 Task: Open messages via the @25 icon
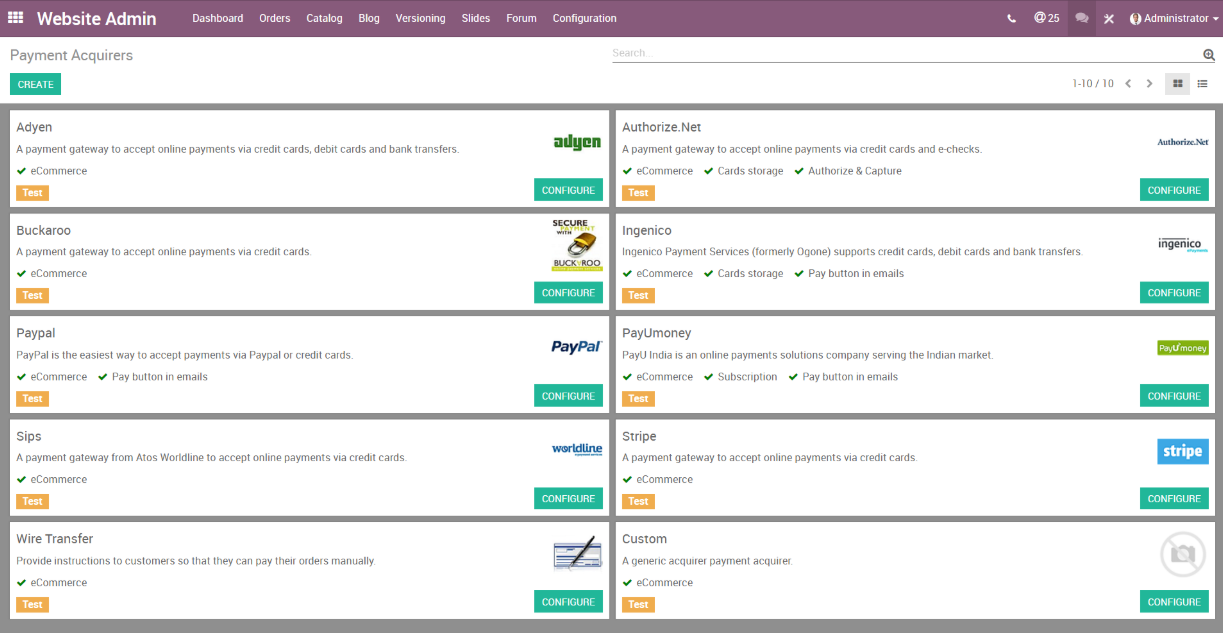click(1046, 17)
